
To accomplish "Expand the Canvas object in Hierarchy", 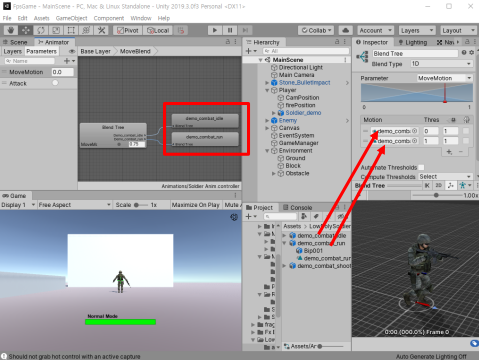I will click(x=267, y=128).
